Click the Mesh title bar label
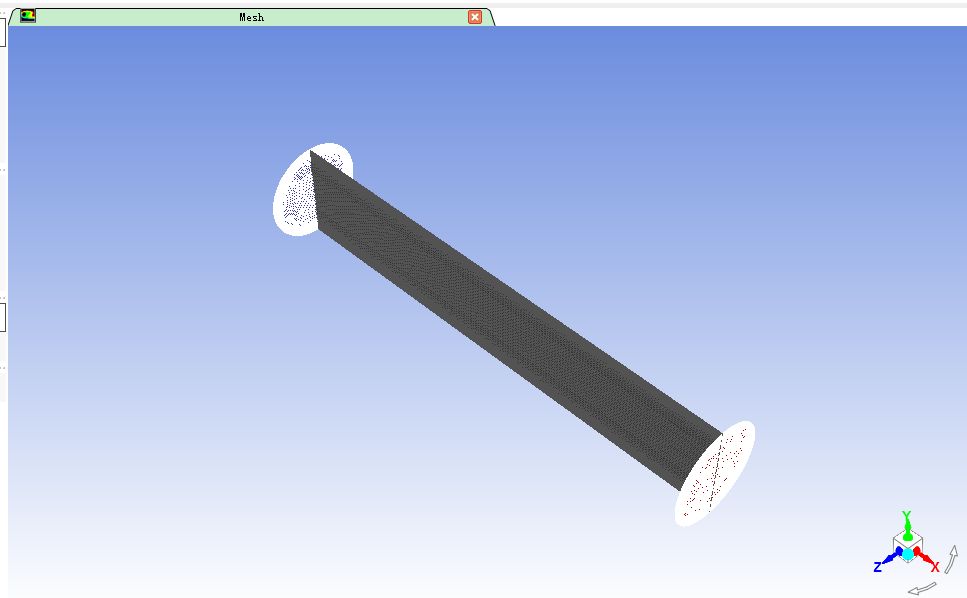 [250, 17]
